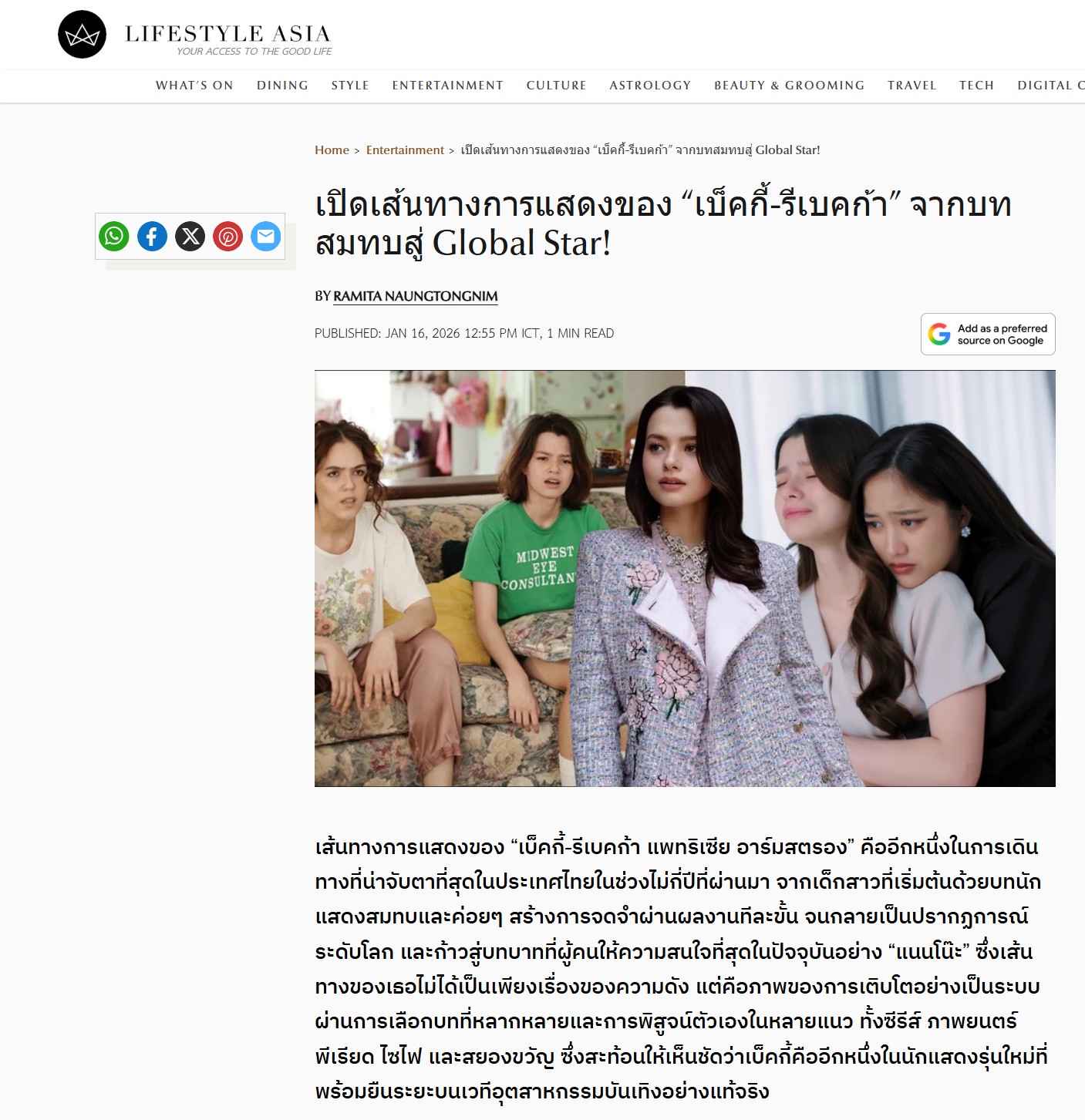
Task: Share article by email icon
Action: pos(266,236)
